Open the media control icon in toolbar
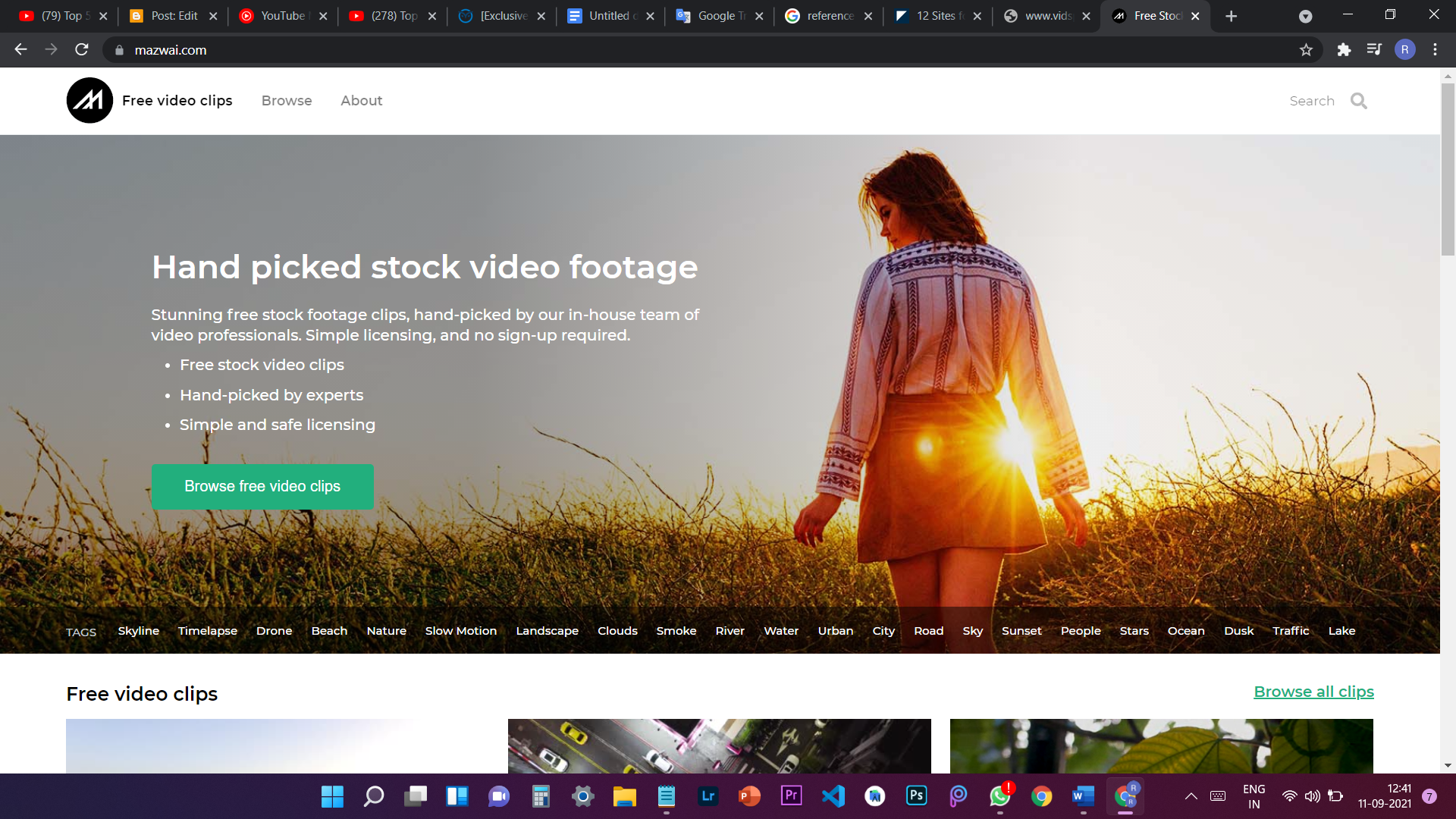The height and width of the screenshot is (819, 1456). click(1374, 50)
